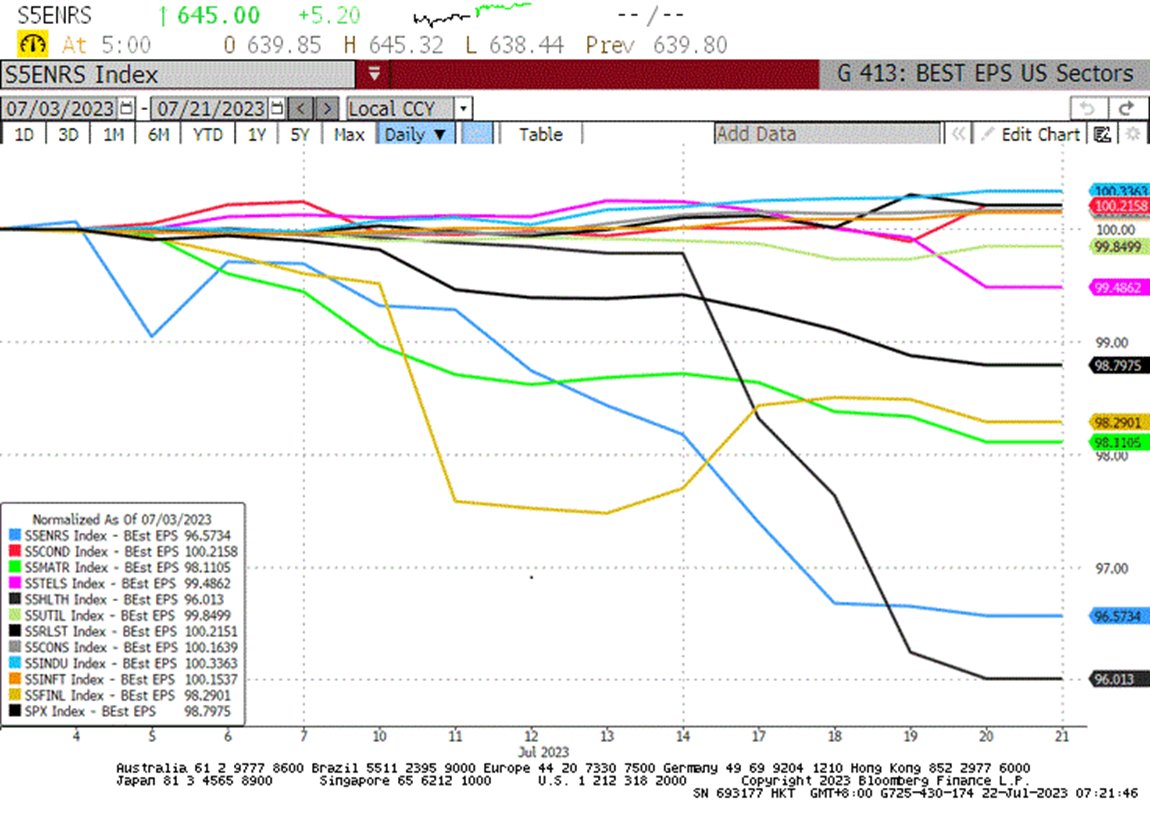Click S5INFT legend orange swatch
Viewport: 1150px width, 829px height.
pos(15,679)
